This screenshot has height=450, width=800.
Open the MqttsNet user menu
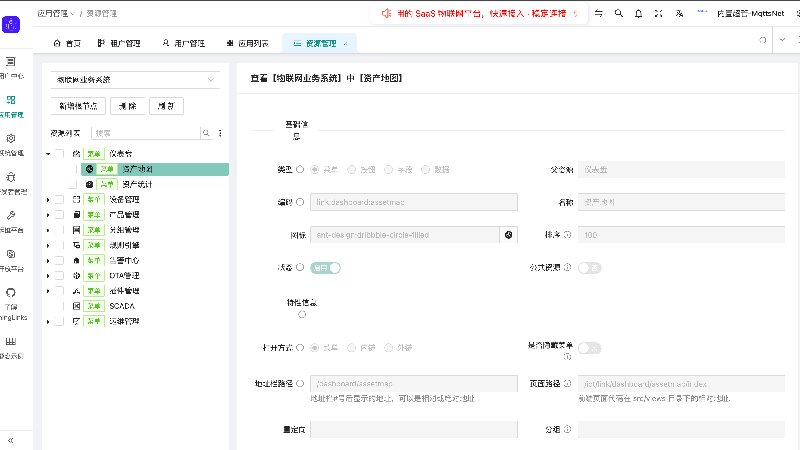750,13
